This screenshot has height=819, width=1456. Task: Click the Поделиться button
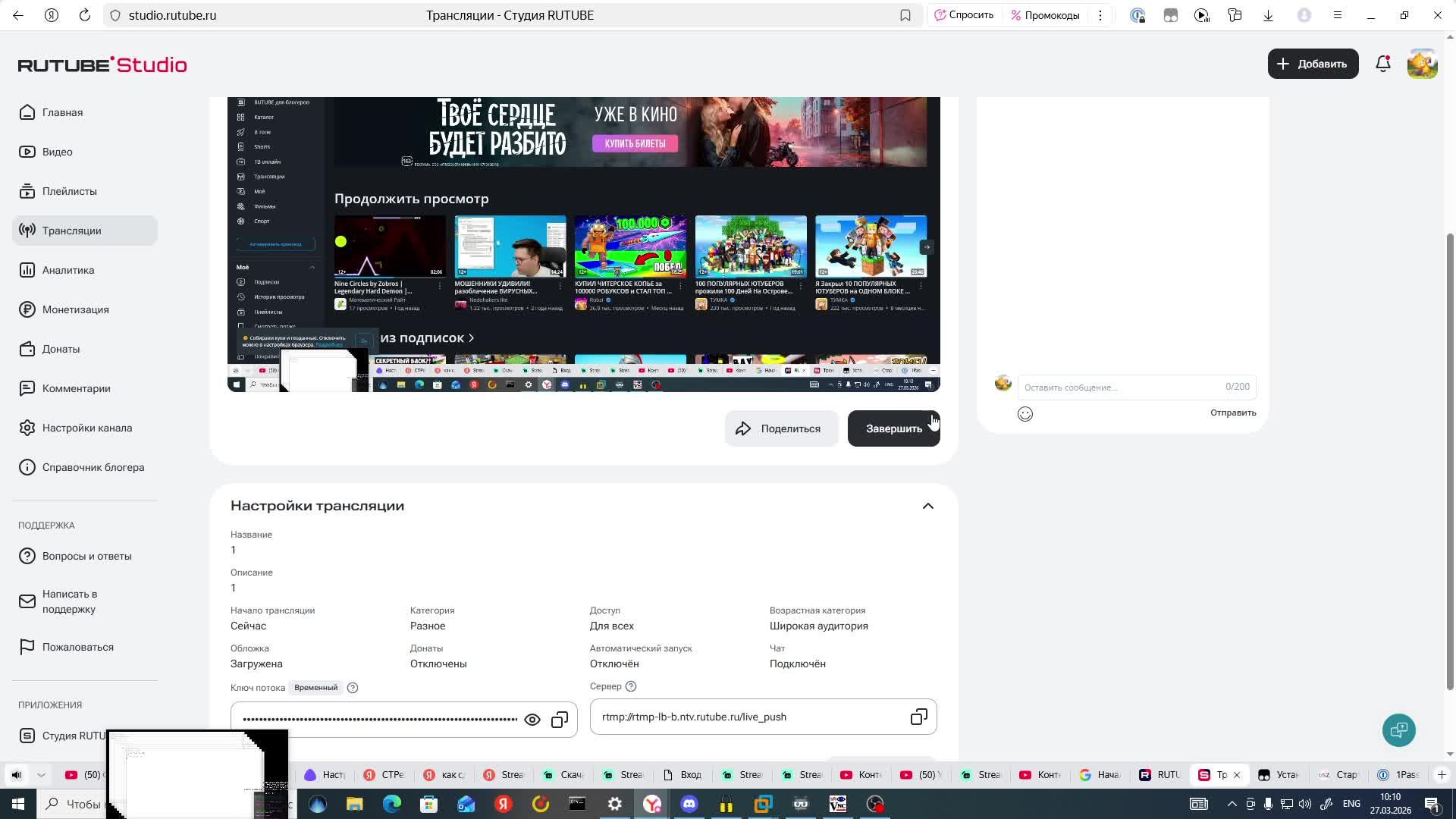pyautogui.click(x=780, y=428)
